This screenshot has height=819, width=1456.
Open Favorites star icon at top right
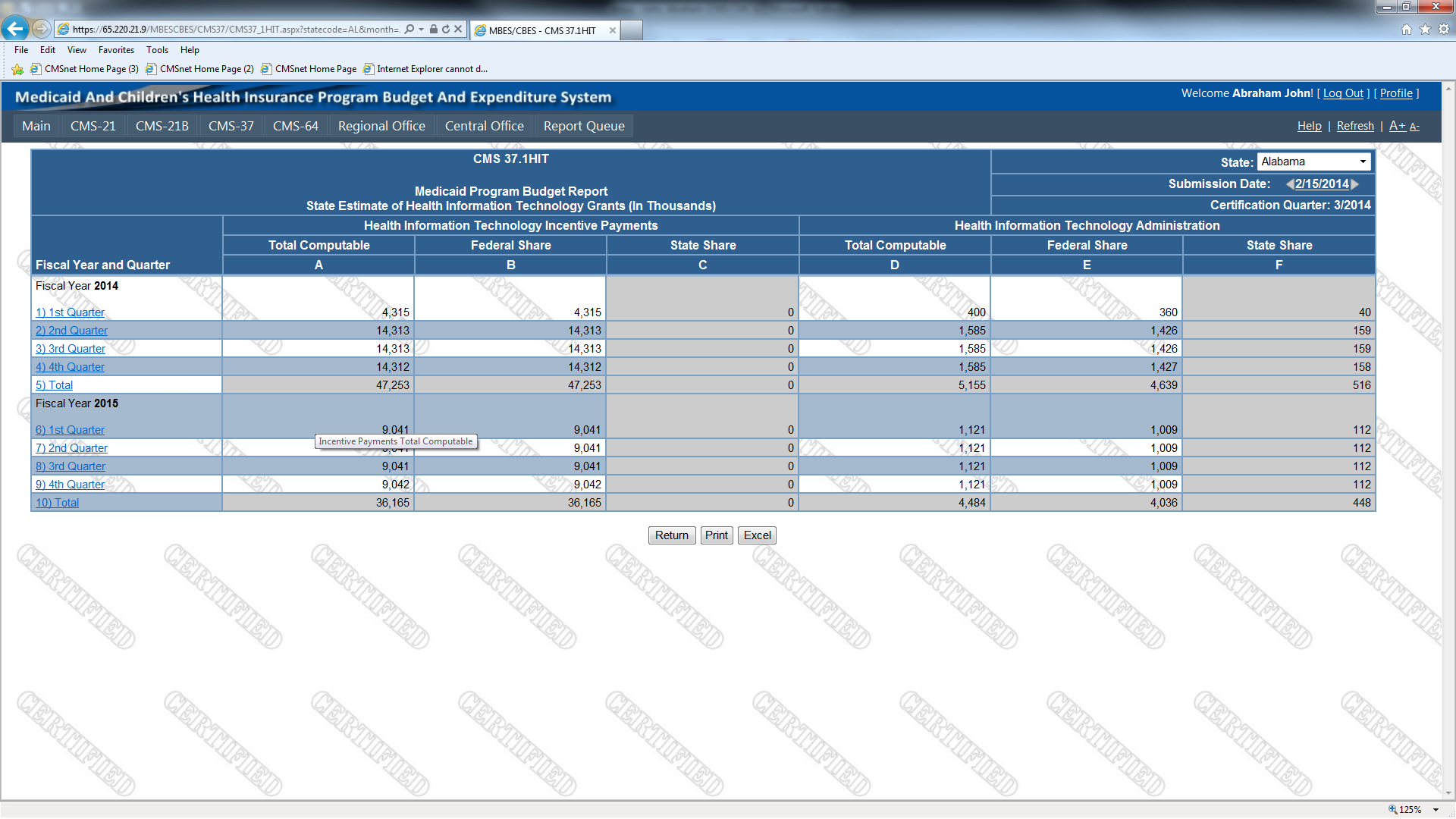pos(1425,29)
